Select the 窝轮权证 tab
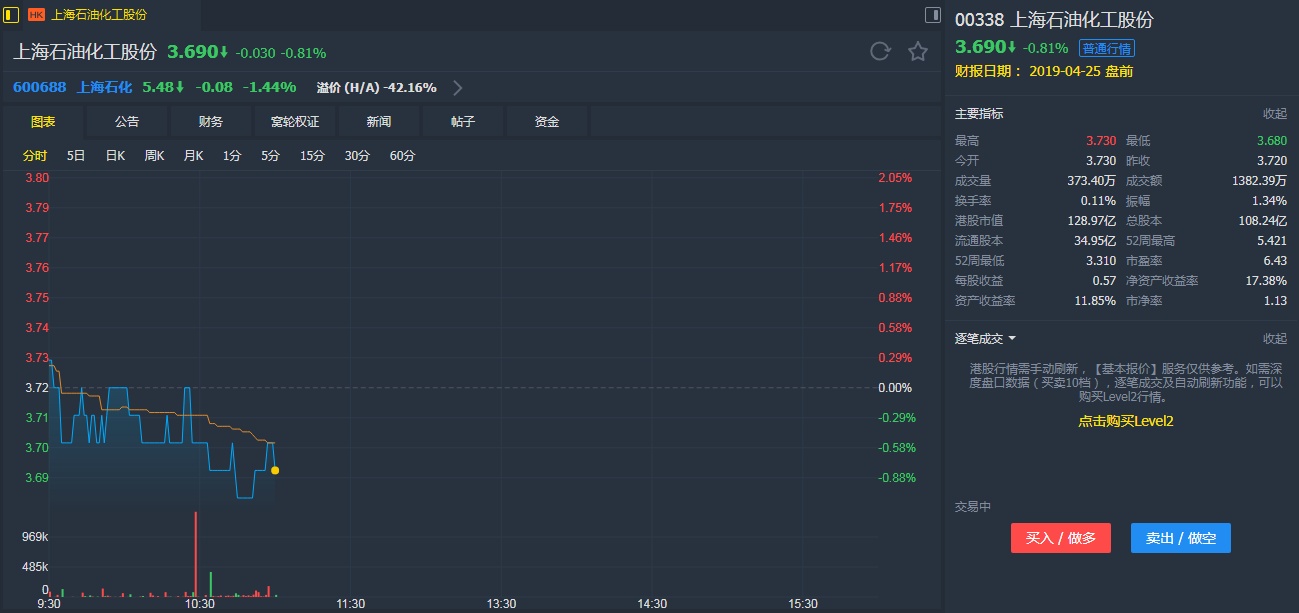Image resolution: width=1299 pixels, height=613 pixels. 295,122
